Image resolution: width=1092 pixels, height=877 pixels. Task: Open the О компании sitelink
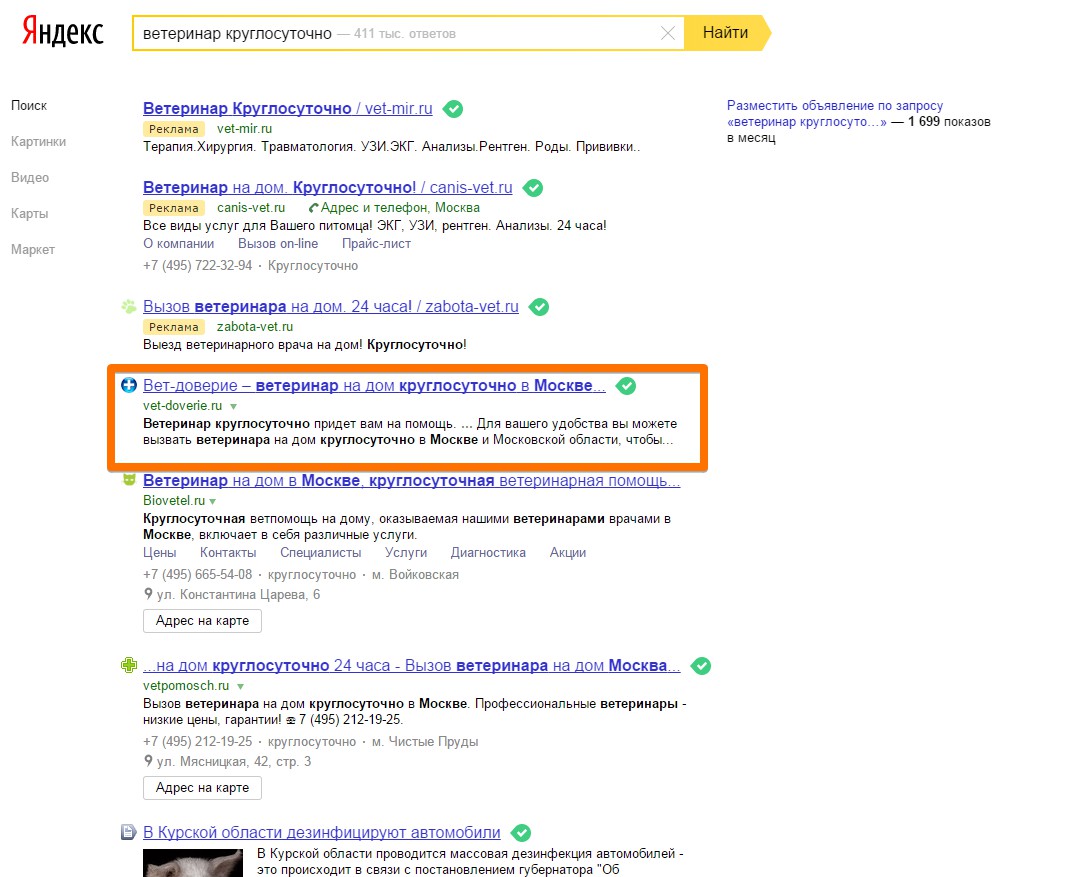pyautogui.click(x=178, y=244)
